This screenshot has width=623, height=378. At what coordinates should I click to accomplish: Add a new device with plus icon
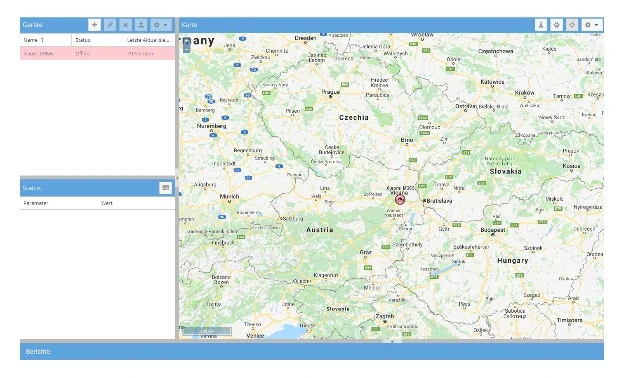click(94, 25)
